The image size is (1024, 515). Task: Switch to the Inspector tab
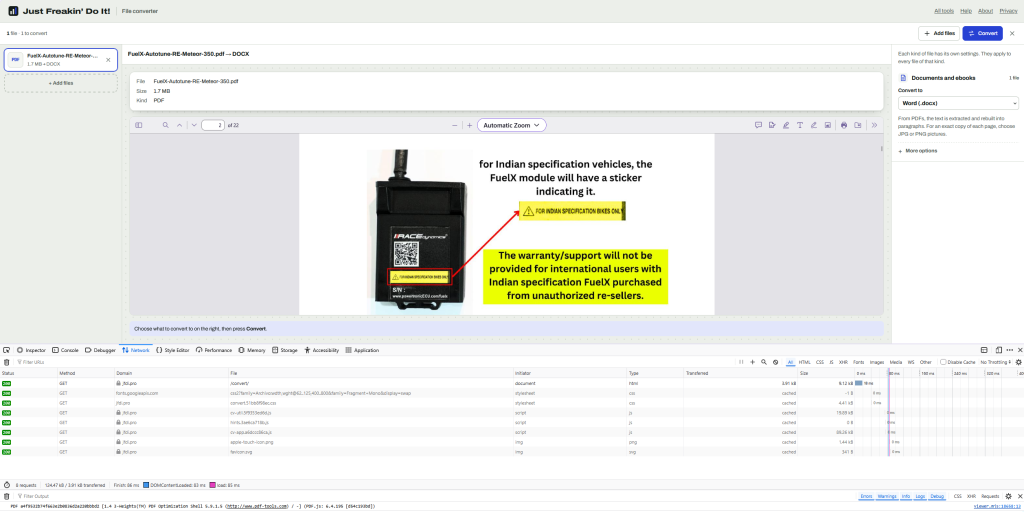coord(31,351)
